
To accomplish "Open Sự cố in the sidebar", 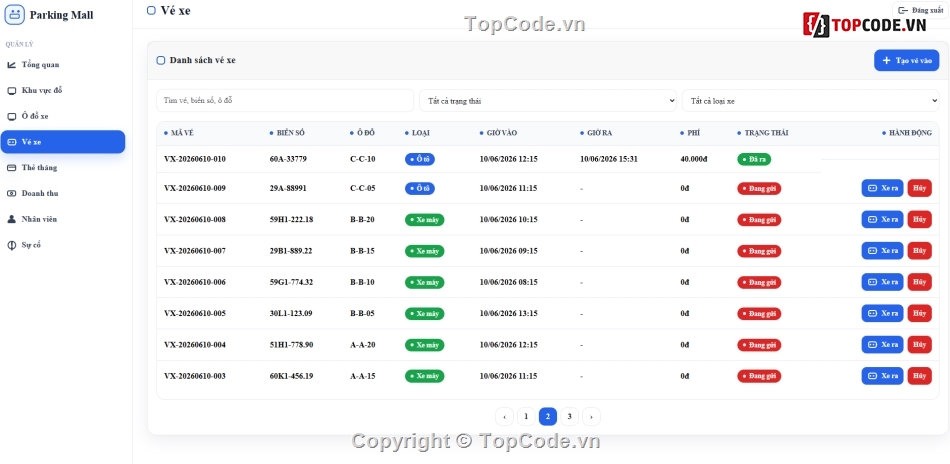I will [x=63, y=245].
